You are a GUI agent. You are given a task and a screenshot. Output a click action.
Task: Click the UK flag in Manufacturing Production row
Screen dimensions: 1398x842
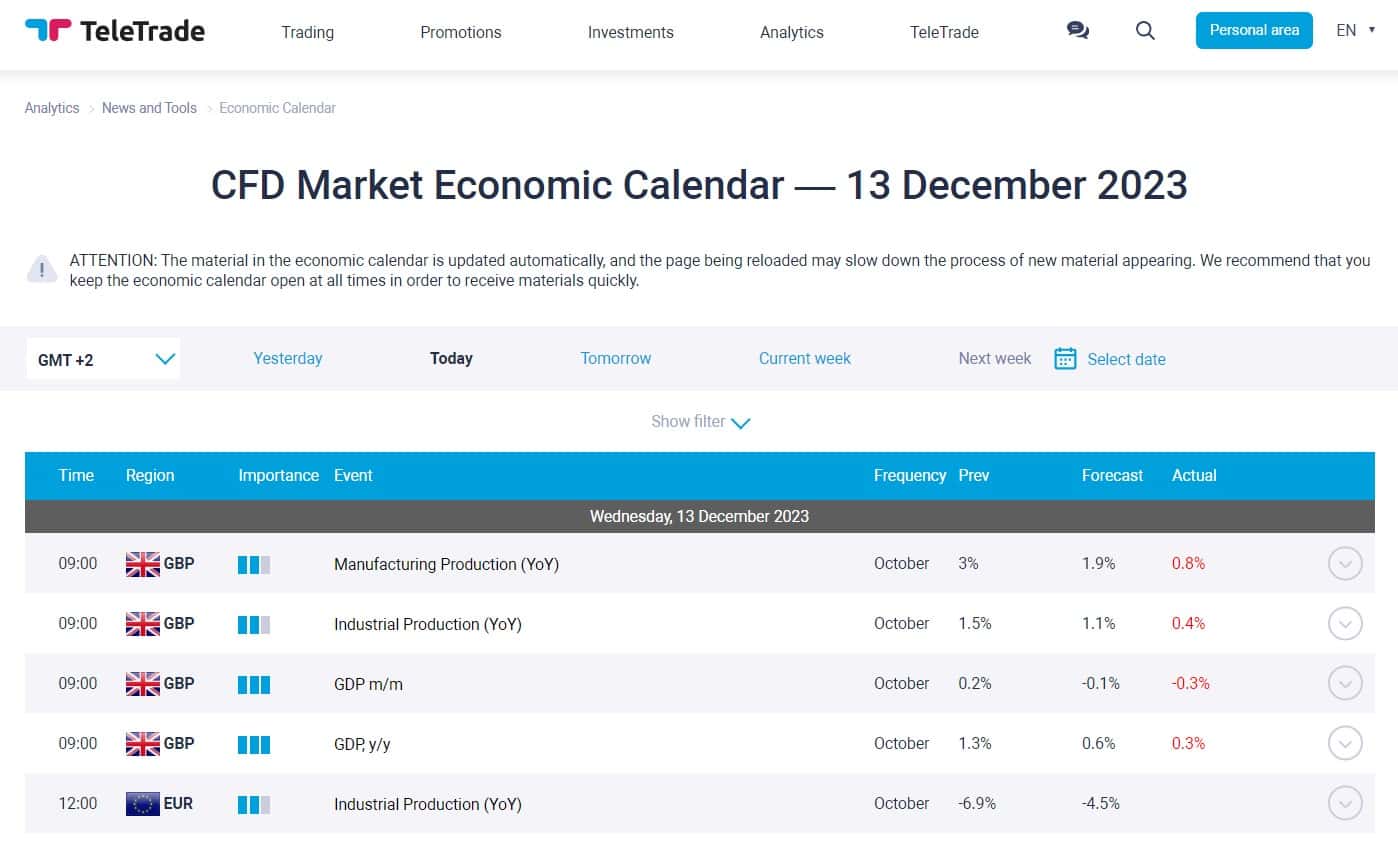143,564
